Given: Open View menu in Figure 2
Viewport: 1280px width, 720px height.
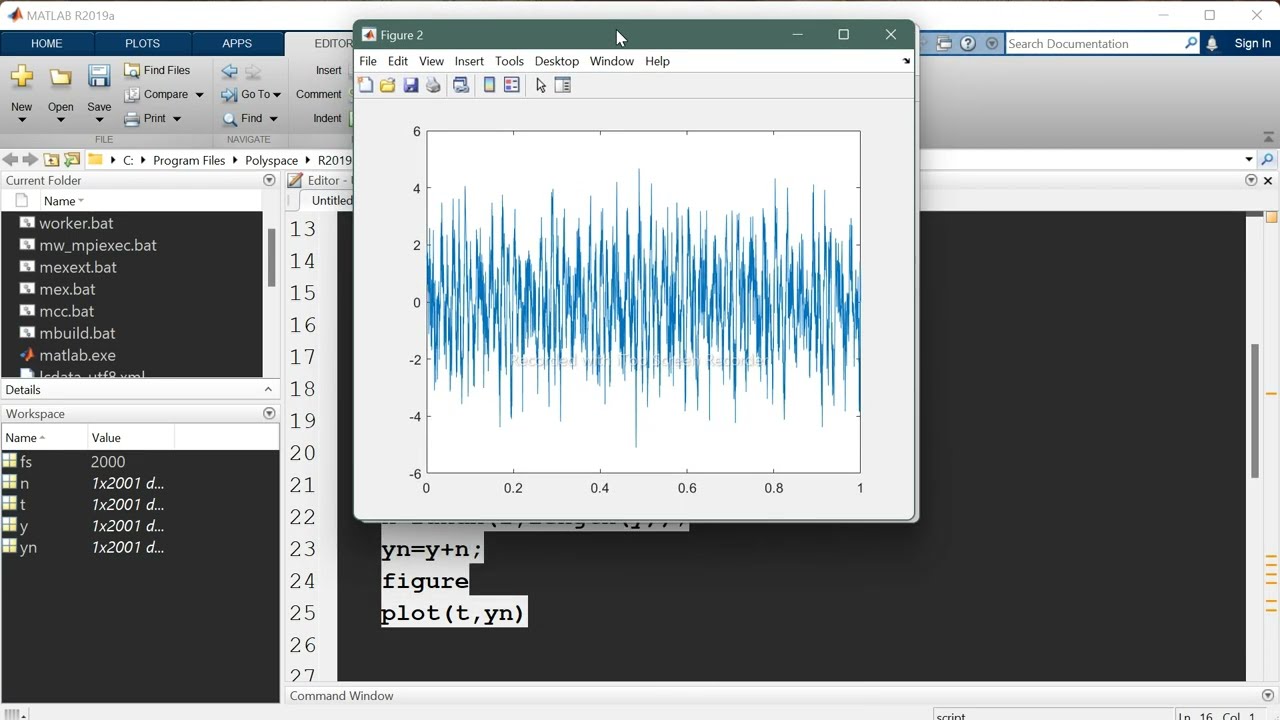Looking at the screenshot, I should click(431, 61).
